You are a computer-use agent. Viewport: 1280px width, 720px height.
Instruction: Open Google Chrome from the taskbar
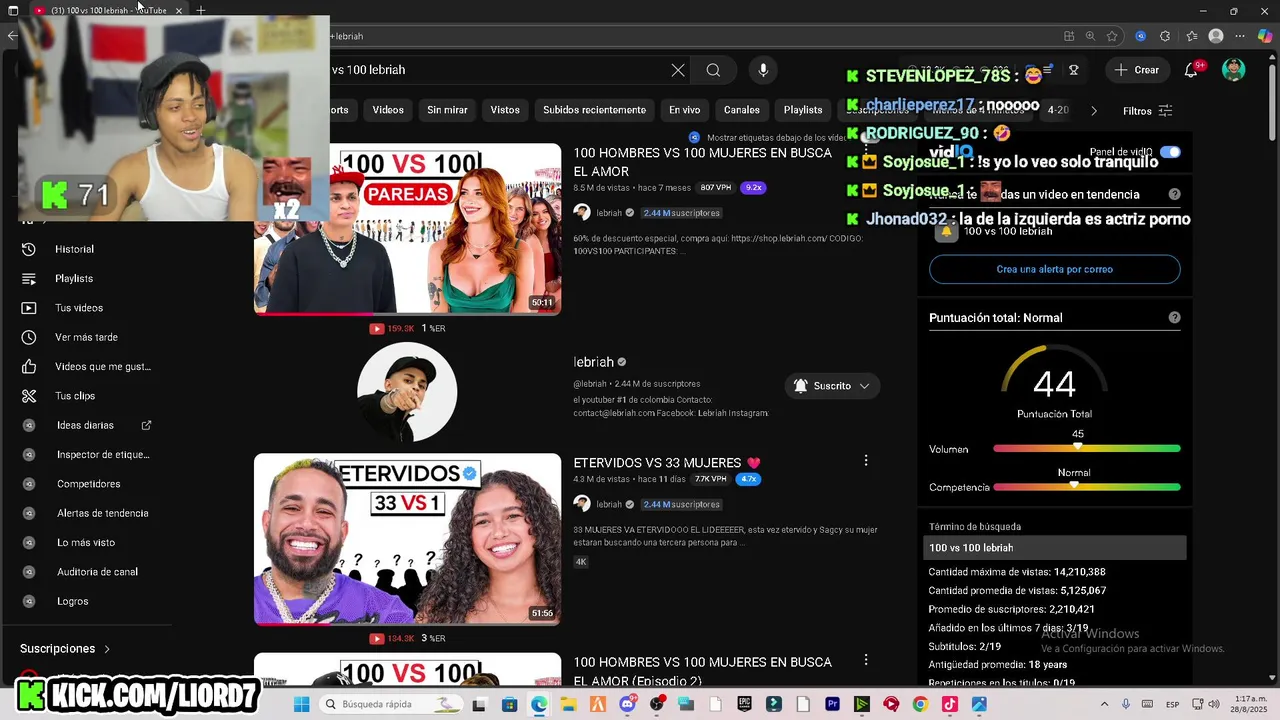tap(920, 704)
